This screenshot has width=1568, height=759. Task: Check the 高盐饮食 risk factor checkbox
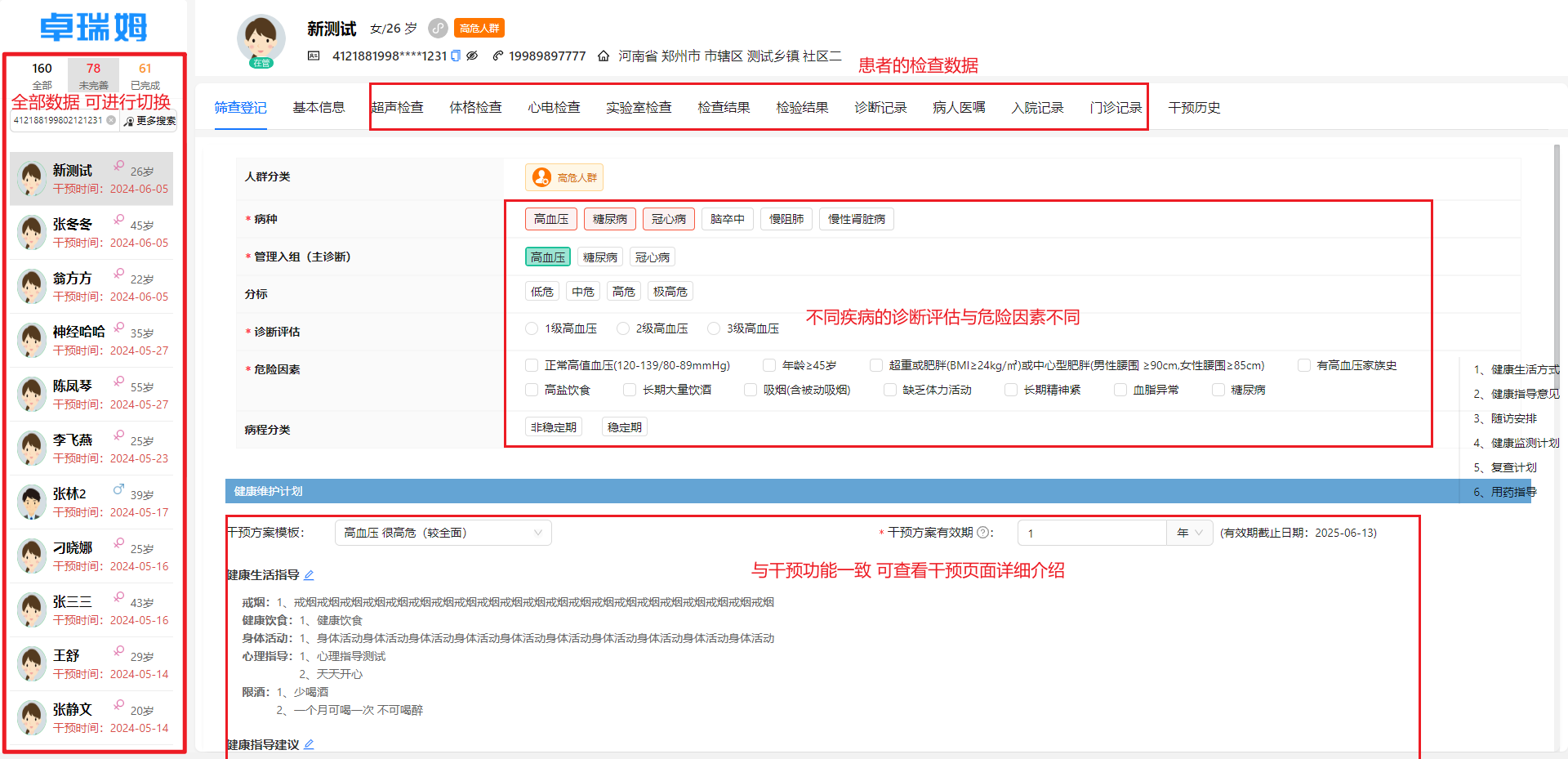click(x=532, y=391)
